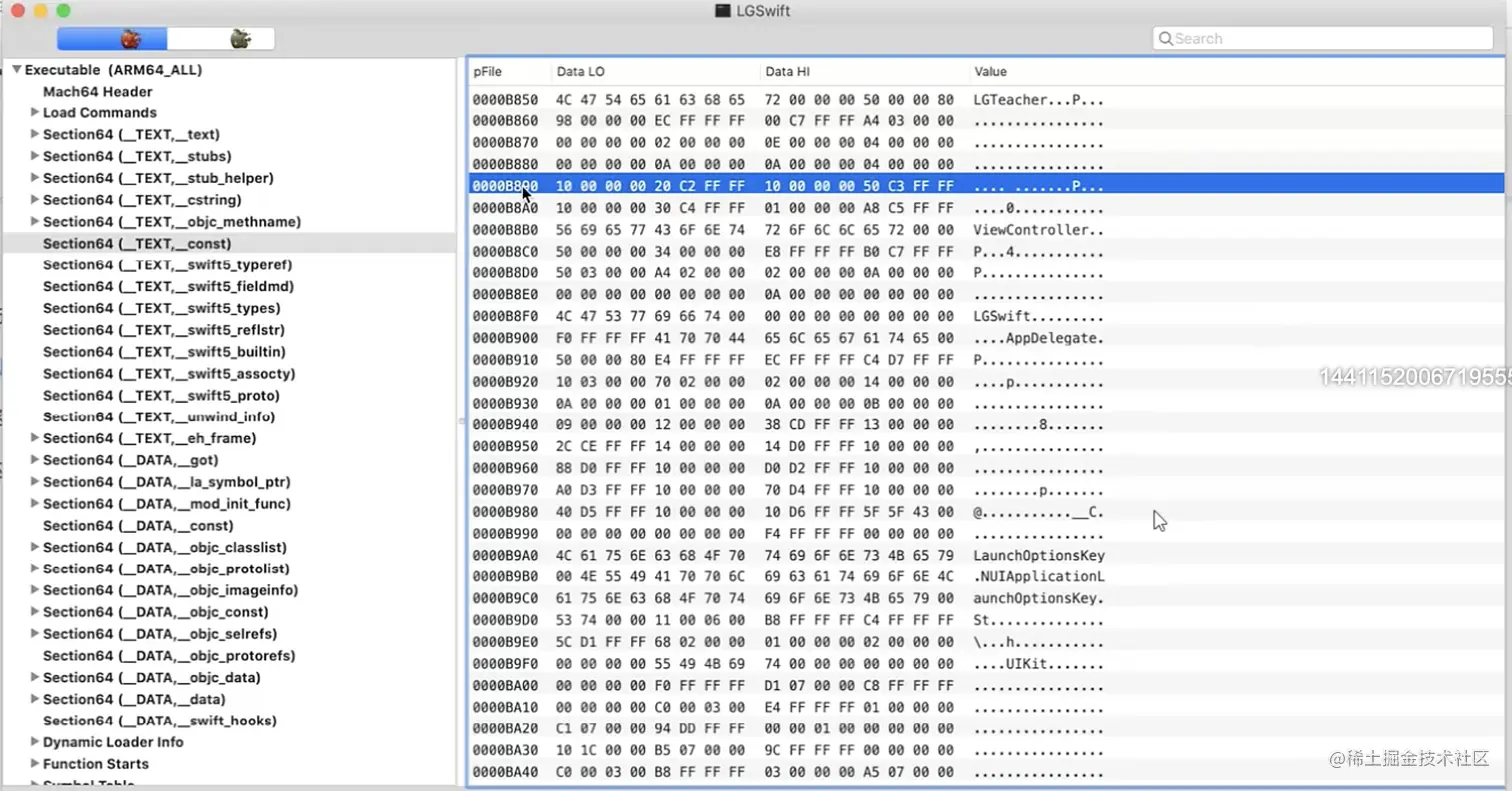1512x791 pixels.
Task: Select the row at offset 0000B8C0
Action: point(986,252)
